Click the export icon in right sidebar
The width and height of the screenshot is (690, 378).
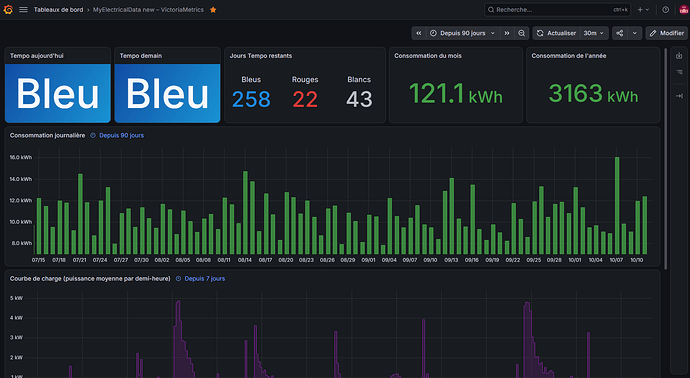click(x=679, y=56)
